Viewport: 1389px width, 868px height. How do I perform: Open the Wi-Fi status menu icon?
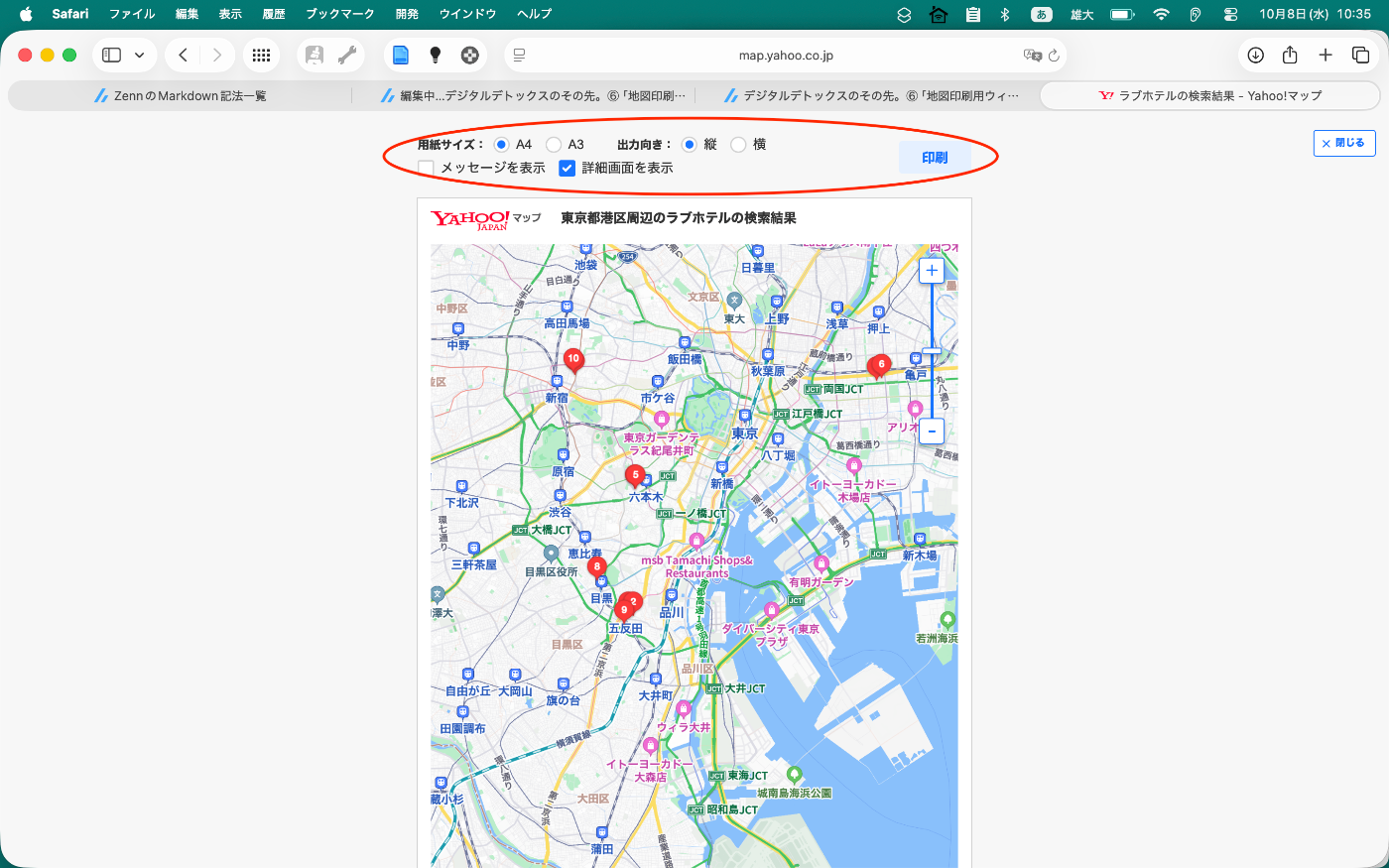[1161, 14]
